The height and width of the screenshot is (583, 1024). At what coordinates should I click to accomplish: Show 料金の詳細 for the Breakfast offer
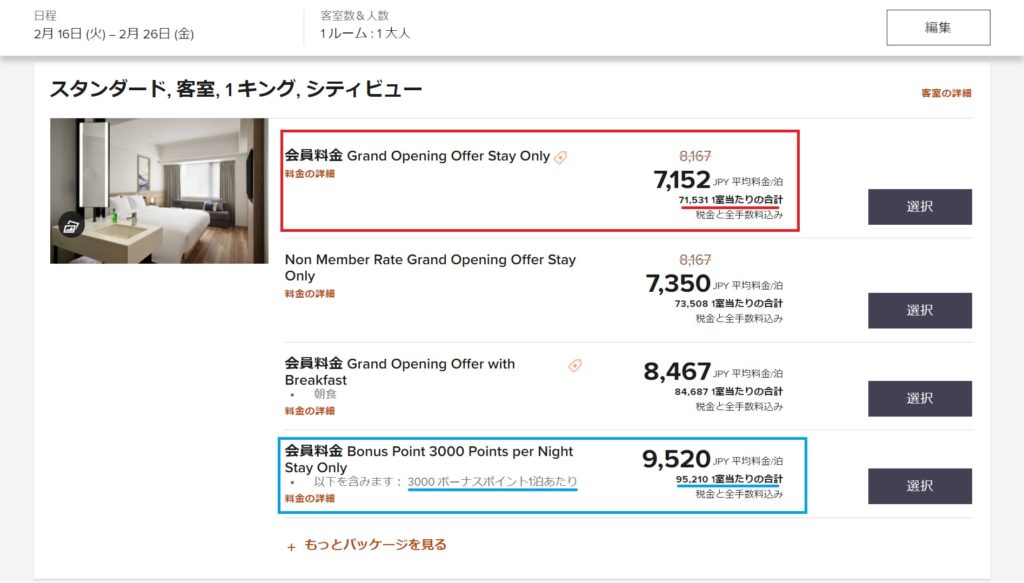coord(310,411)
